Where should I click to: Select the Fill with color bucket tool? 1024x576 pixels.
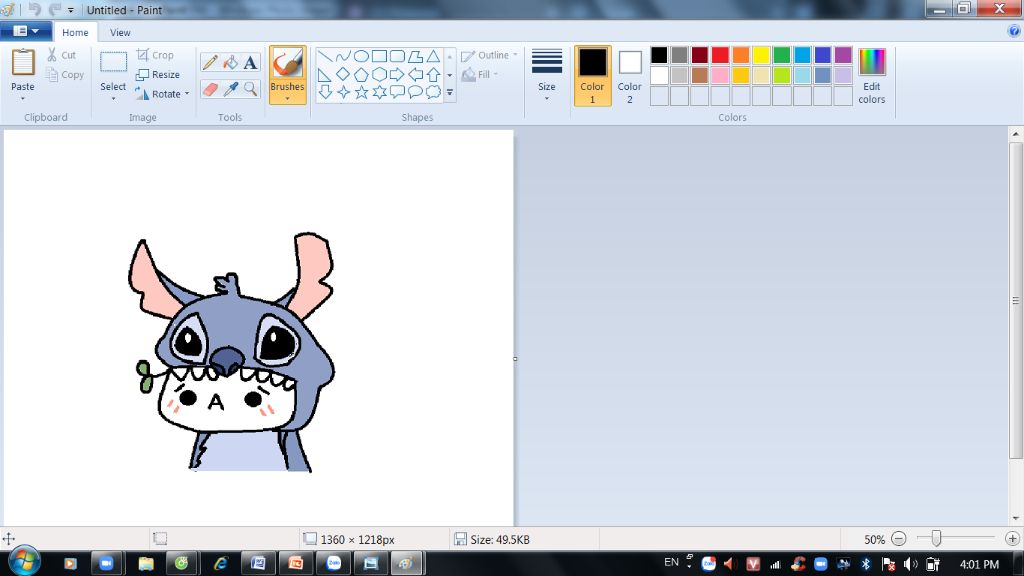[x=230, y=63]
